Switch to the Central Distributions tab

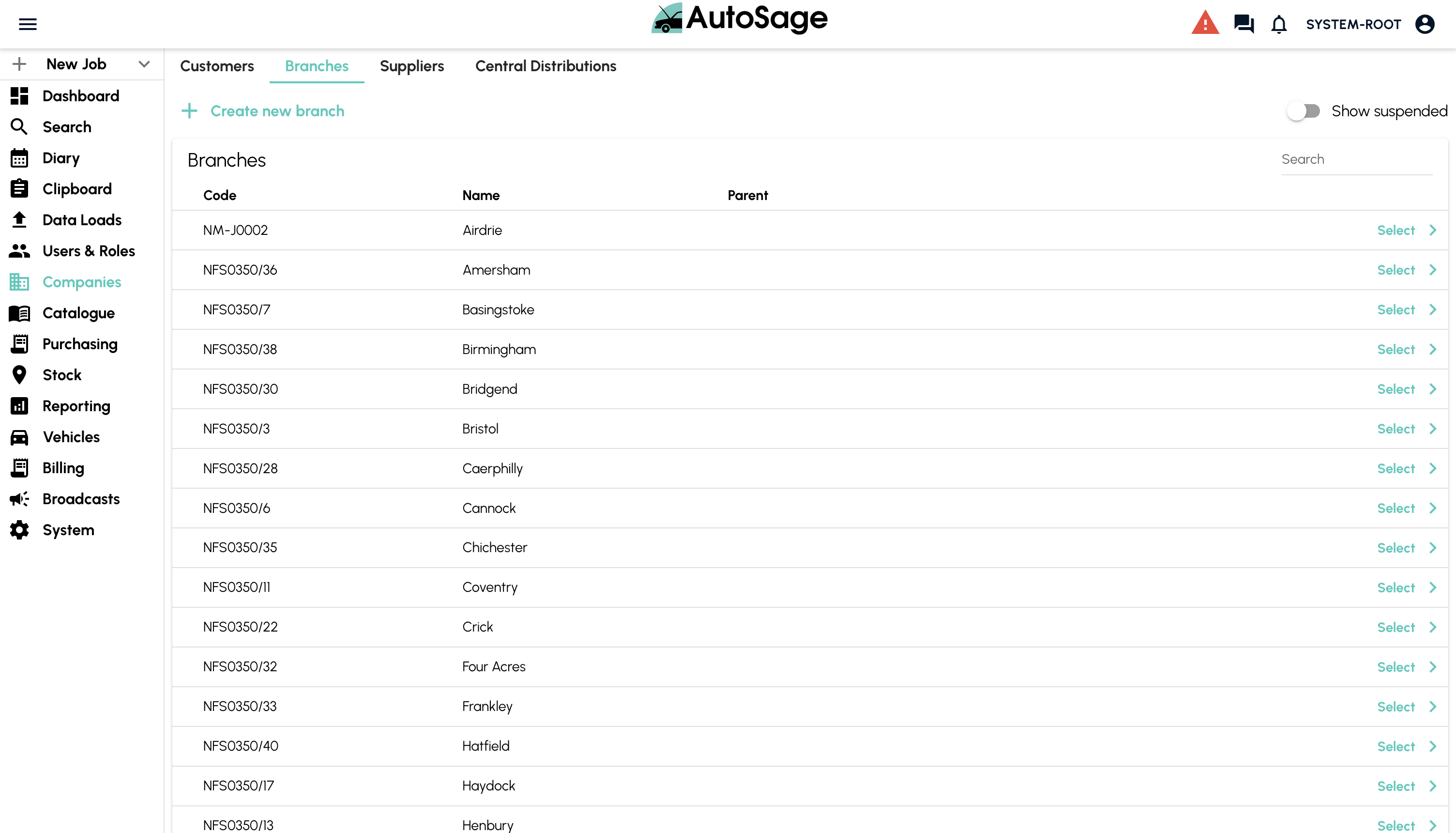pos(546,66)
